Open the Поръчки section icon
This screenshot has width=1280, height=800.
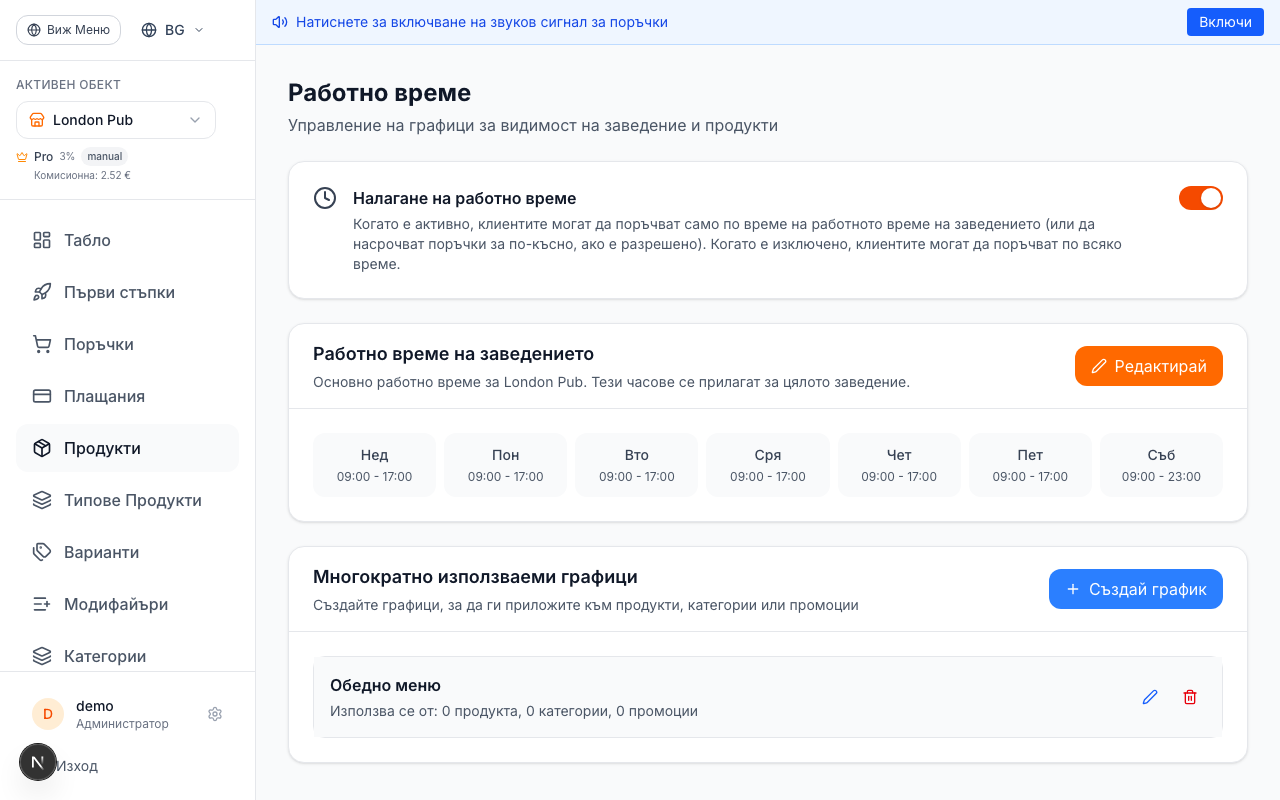[x=41, y=344]
